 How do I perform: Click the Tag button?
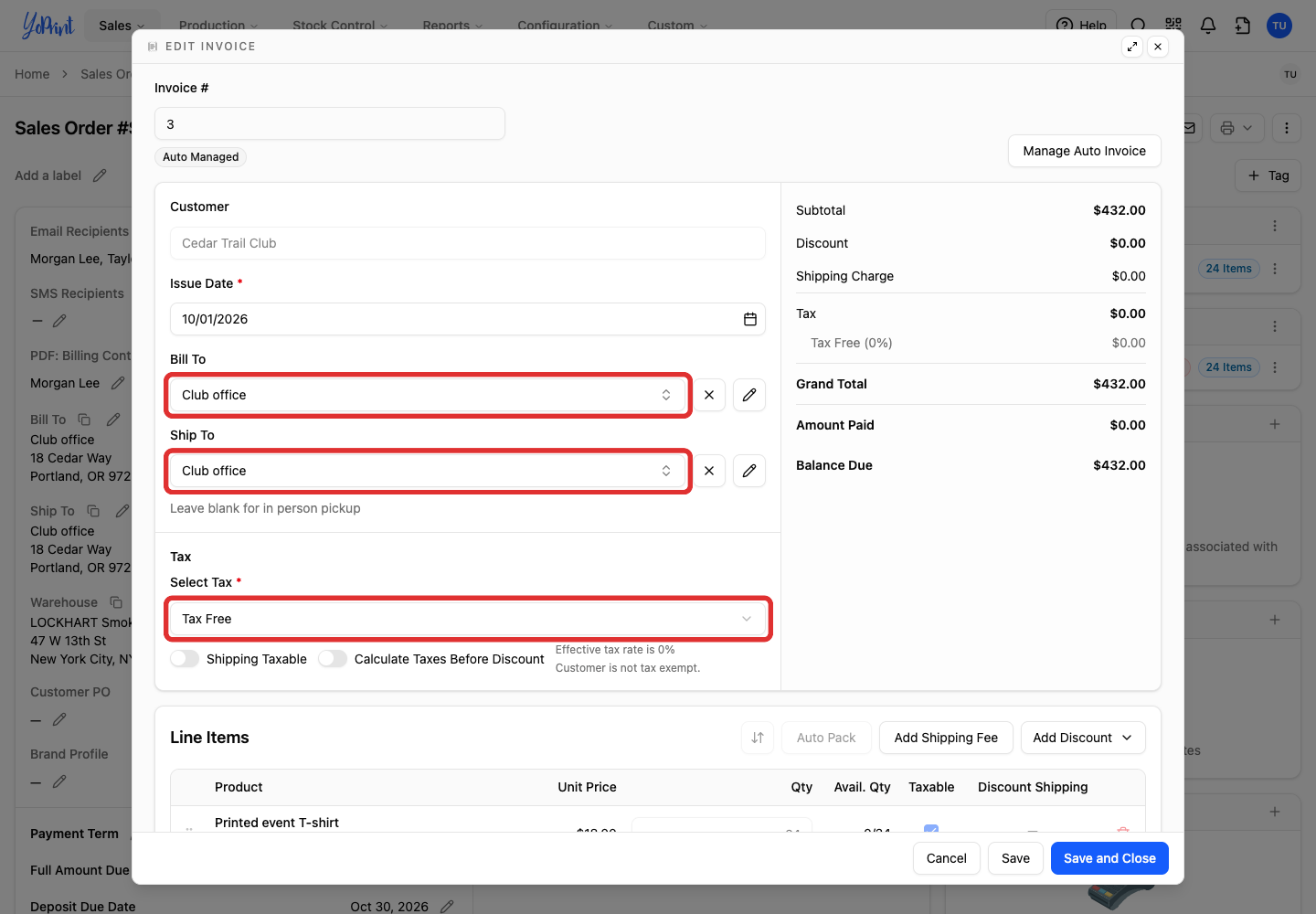(1268, 175)
